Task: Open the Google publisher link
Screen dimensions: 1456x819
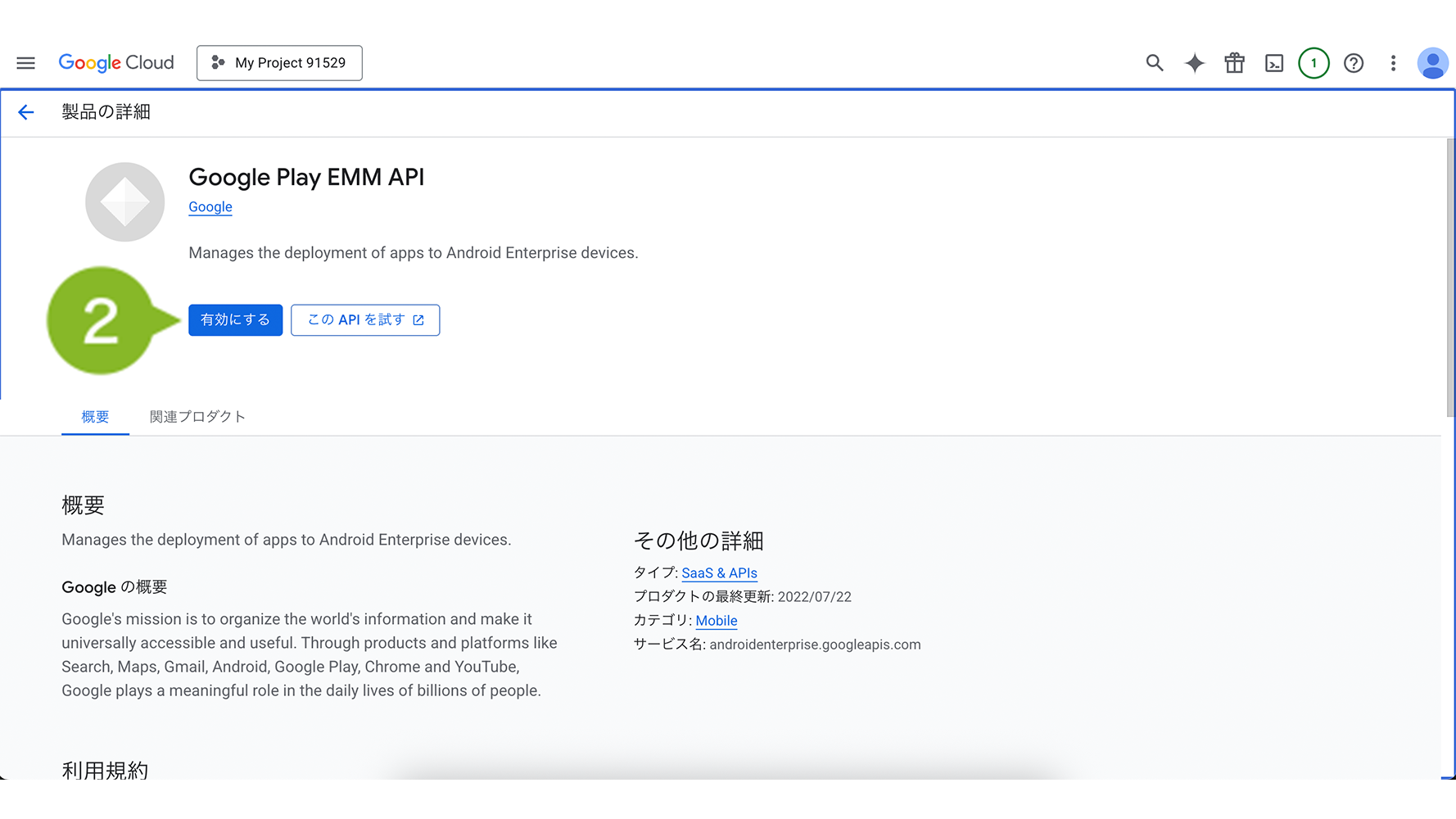Action: pyautogui.click(x=210, y=207)
